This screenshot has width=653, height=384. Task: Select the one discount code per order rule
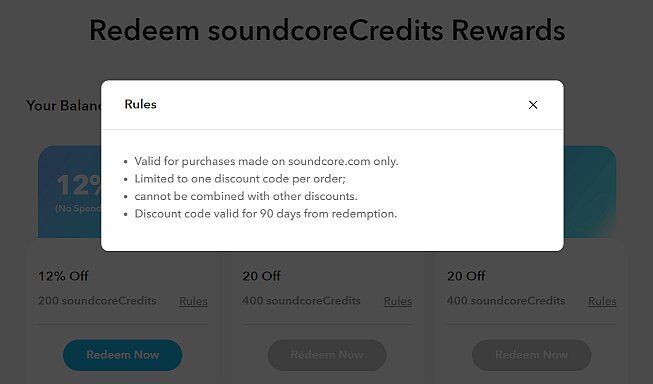tap(240, 179)
